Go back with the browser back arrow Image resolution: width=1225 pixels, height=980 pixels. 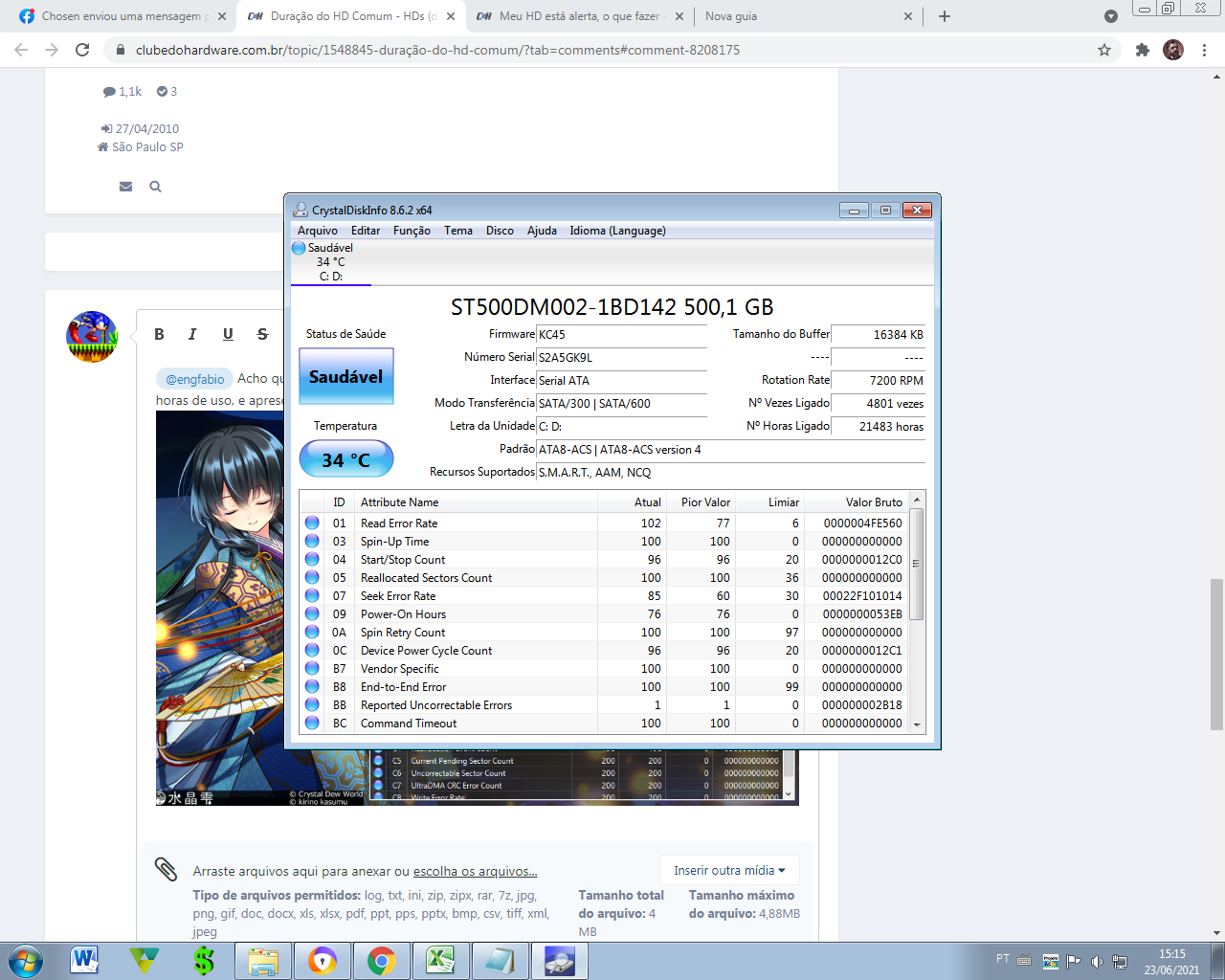[x=21, y=50]
